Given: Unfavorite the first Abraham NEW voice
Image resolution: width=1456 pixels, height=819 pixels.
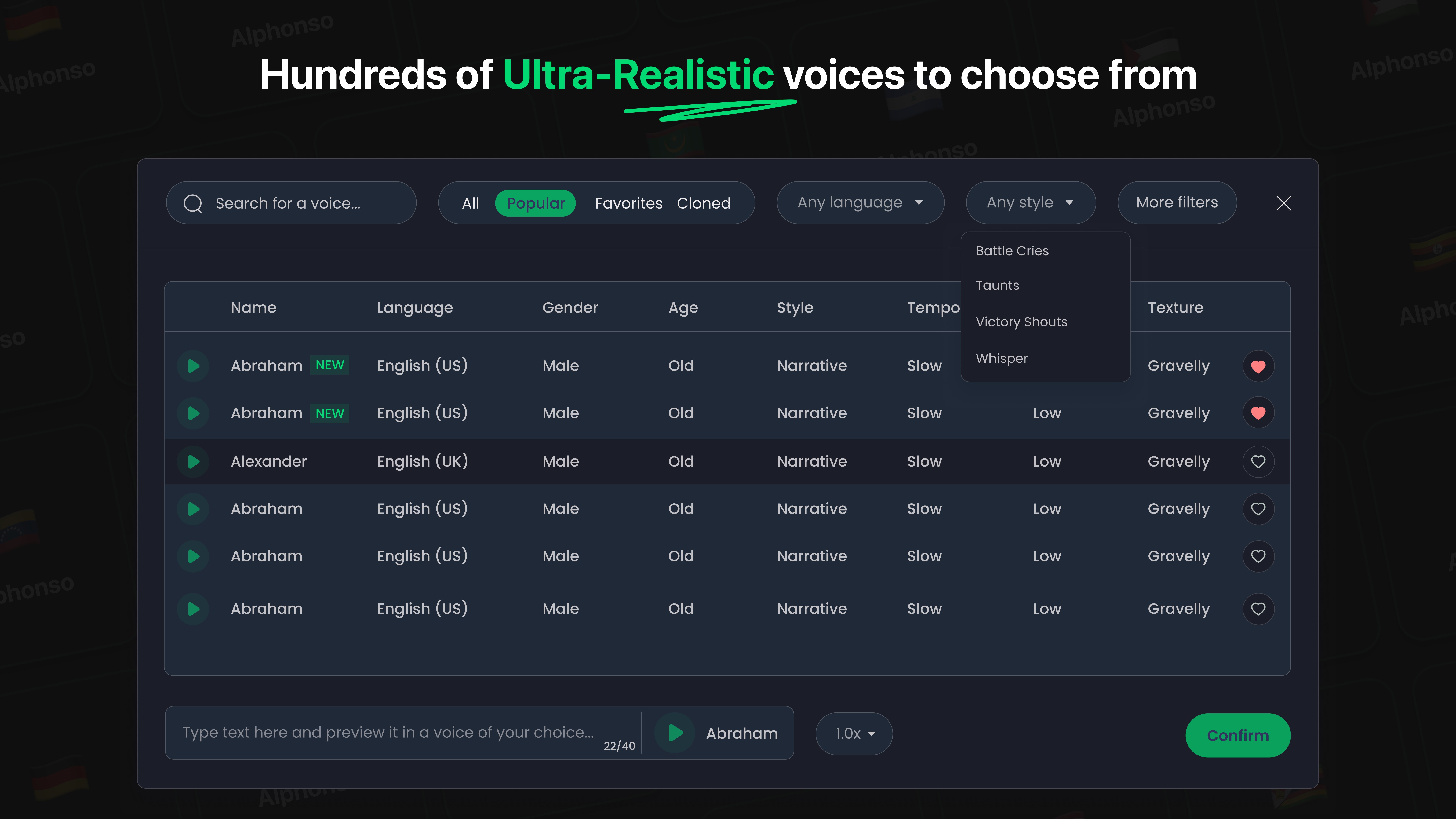Looking at the screenshot, I should point(1258,366).
